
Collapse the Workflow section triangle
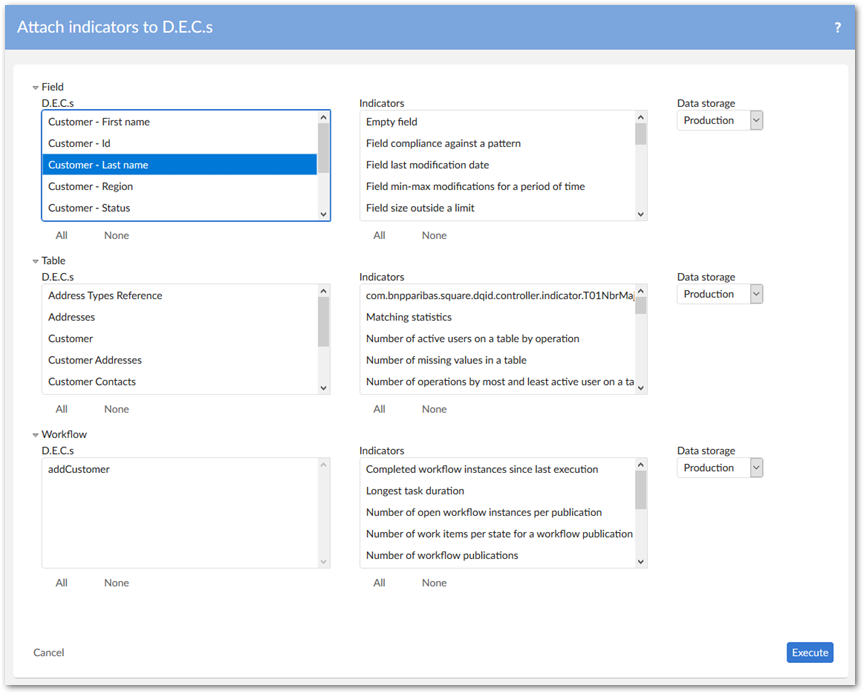[36, 436]
